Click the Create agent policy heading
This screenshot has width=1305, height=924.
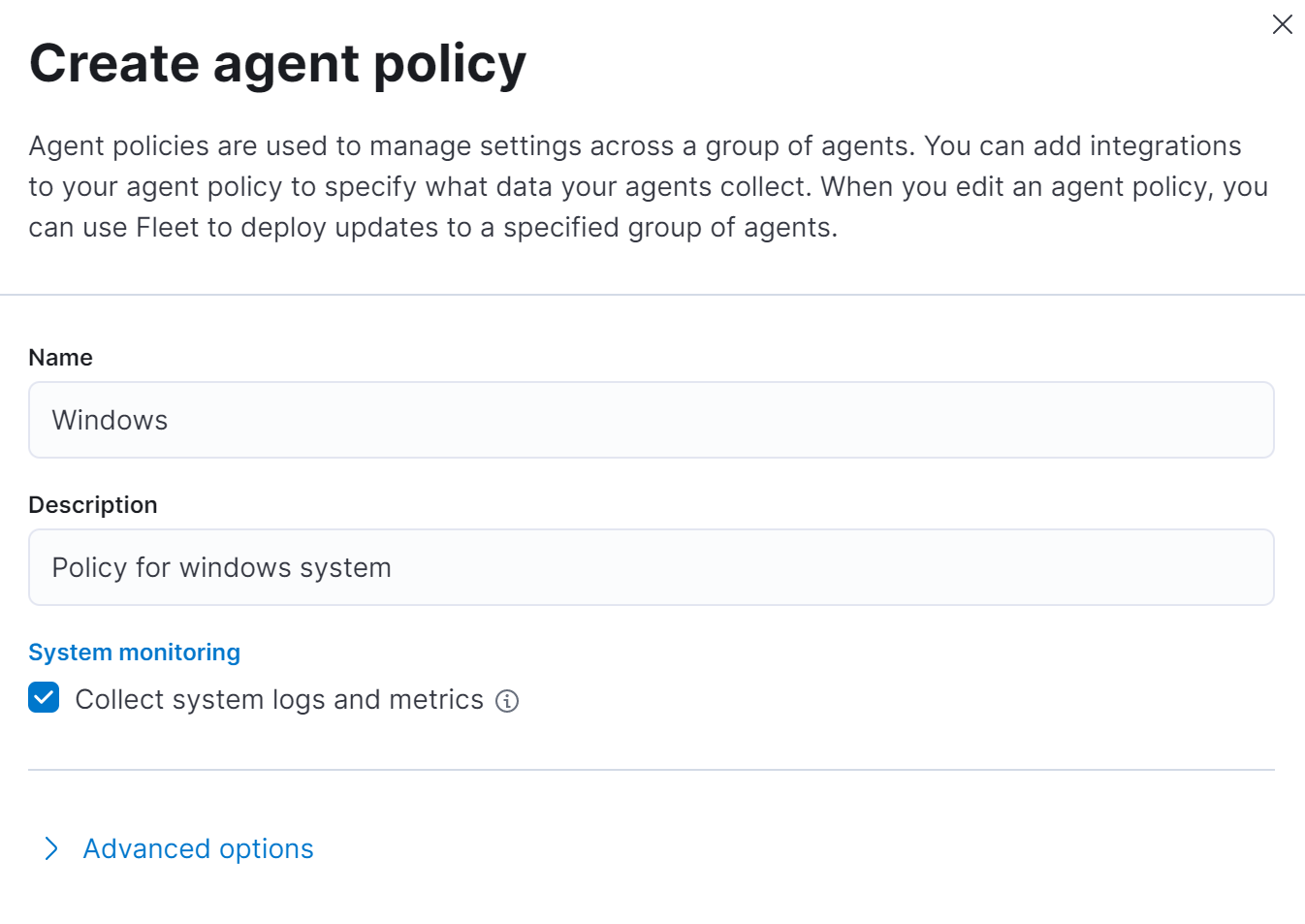pos(277,64)
